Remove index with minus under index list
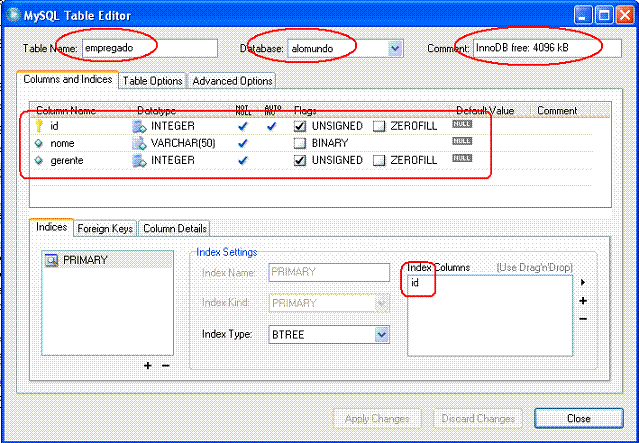This screenshot has height=443, width=639. tap(165, 366)
